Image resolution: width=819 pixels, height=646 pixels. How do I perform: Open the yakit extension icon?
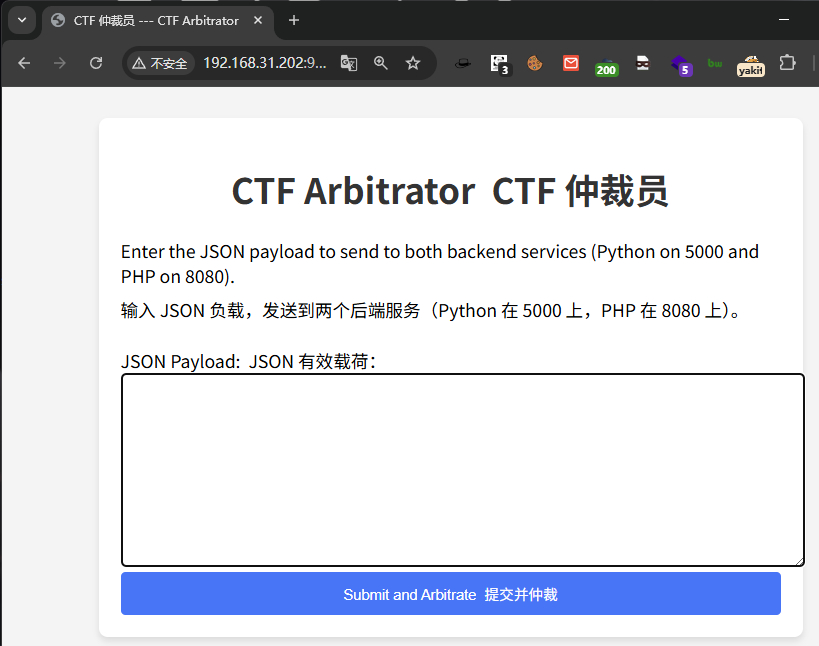[751, 66]
